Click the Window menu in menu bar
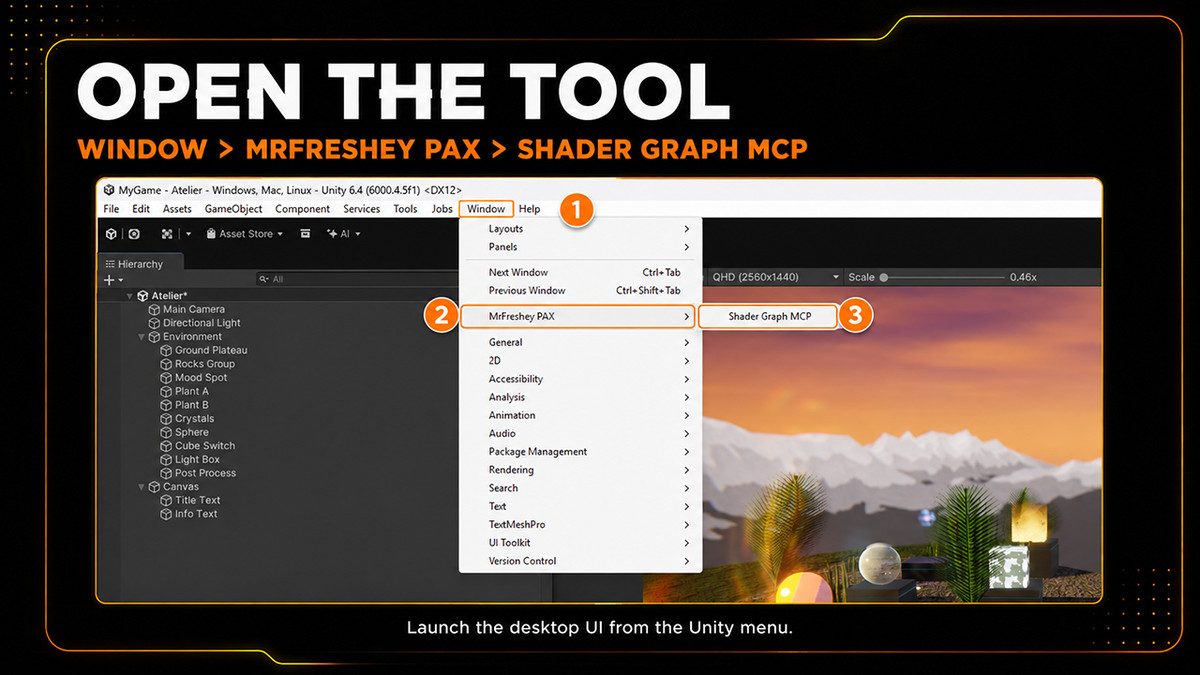This screenshot has width=1200, height=675. coord(486,209)
